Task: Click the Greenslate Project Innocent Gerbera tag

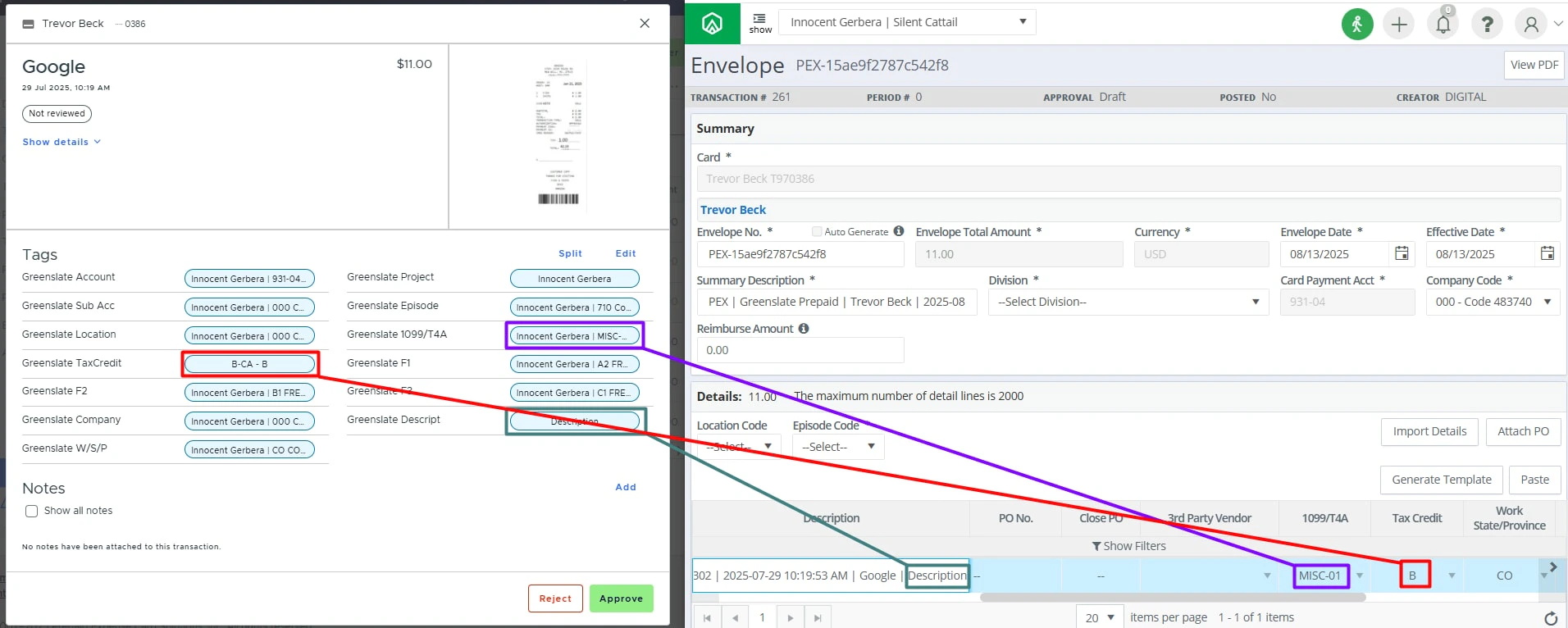Action: (574, 279)
